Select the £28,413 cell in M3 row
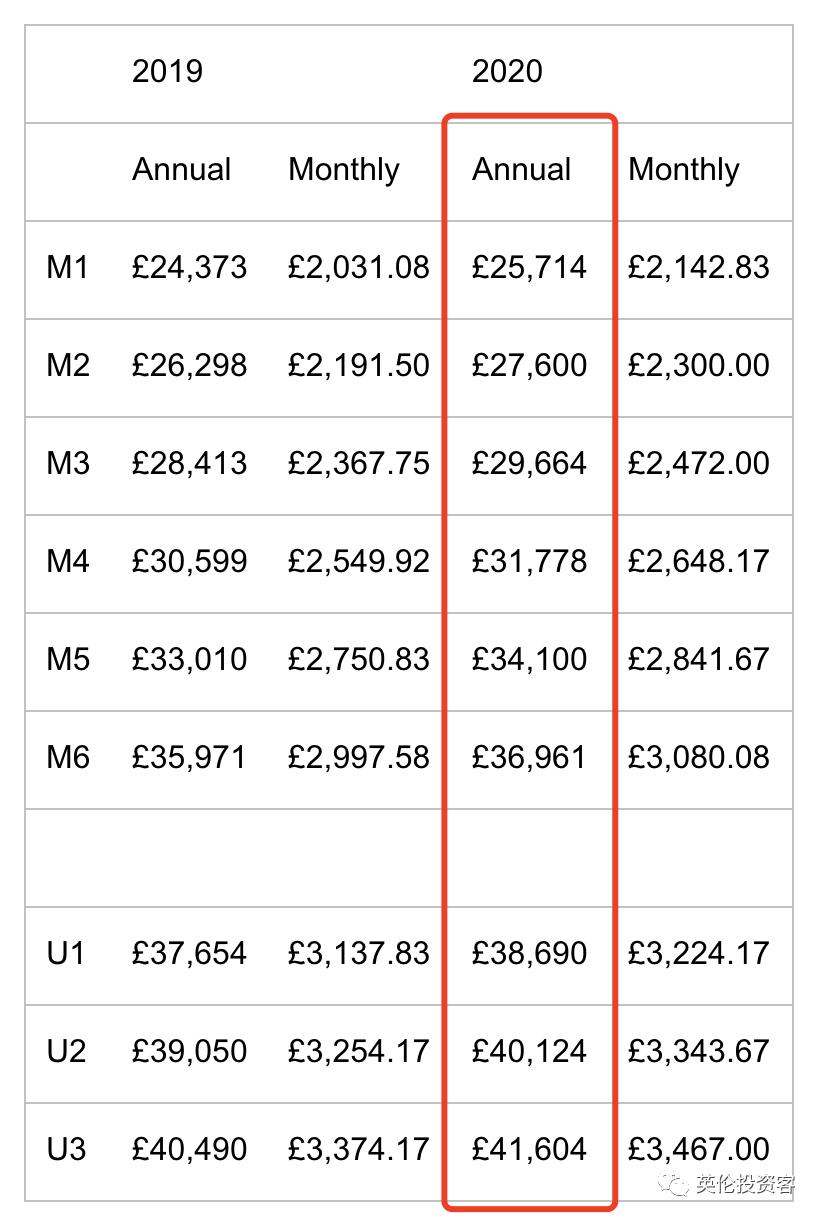 click(x=189, y=463)
